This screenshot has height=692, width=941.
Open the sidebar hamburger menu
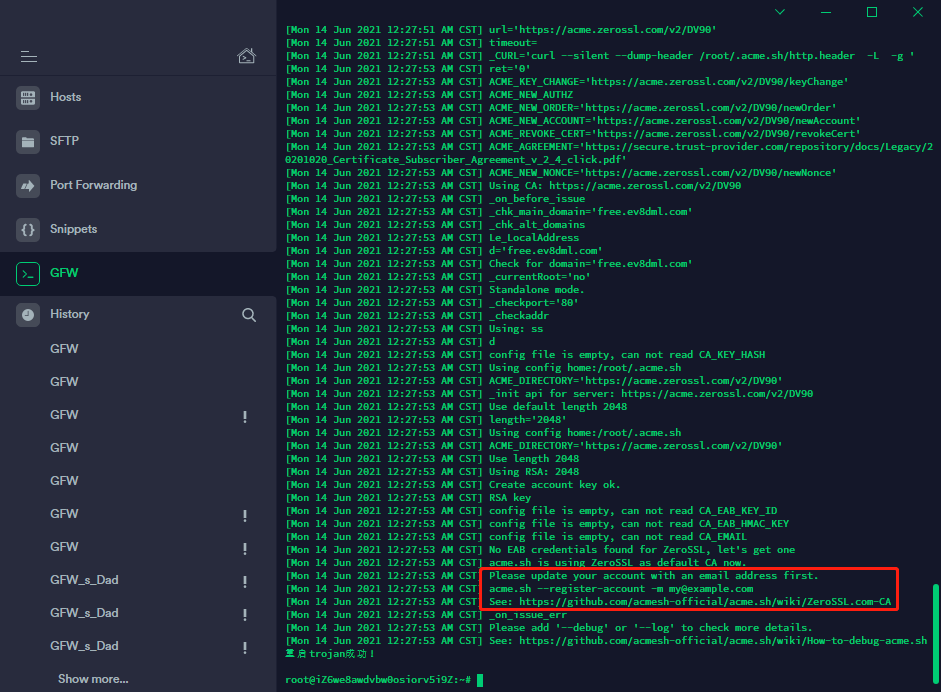(28, 57)
